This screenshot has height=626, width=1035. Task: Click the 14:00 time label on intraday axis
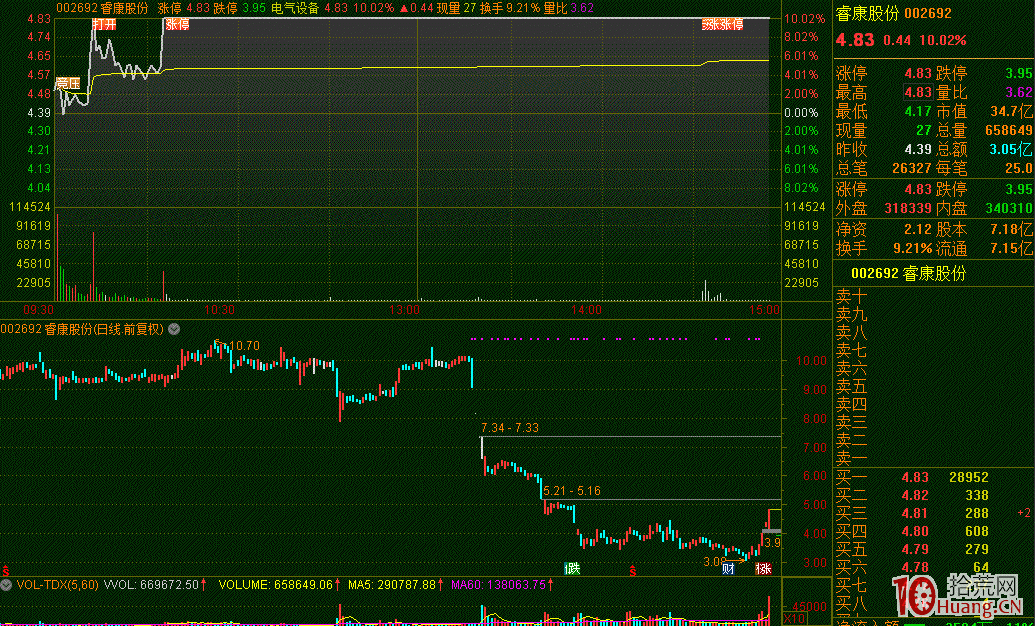586,310
